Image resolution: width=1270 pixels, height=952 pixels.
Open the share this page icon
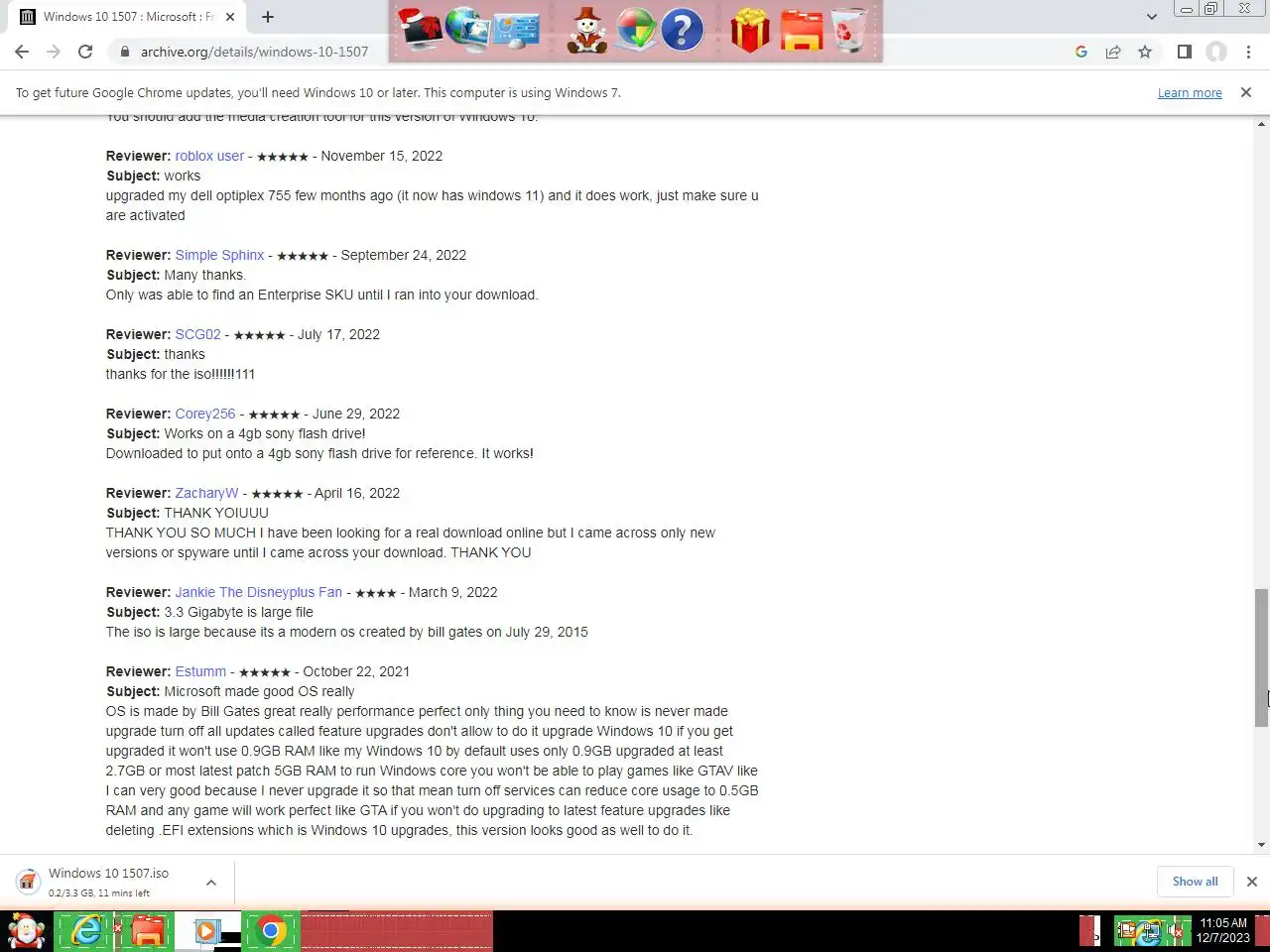point(1113,52)
